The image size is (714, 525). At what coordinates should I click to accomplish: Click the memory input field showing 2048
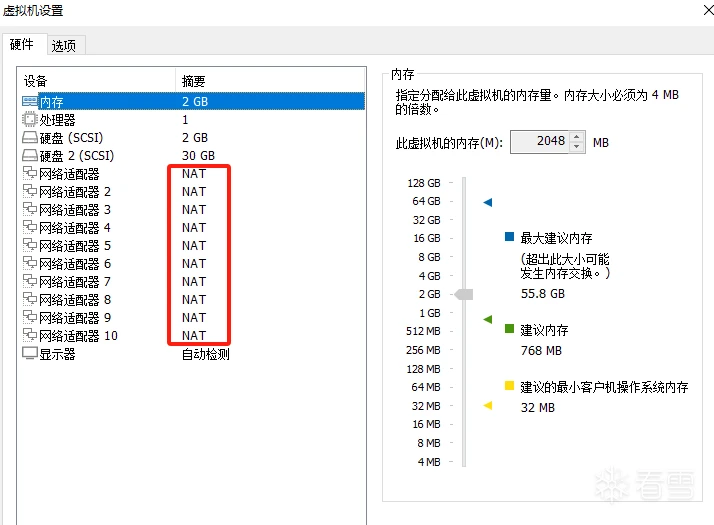coord(540,142)
